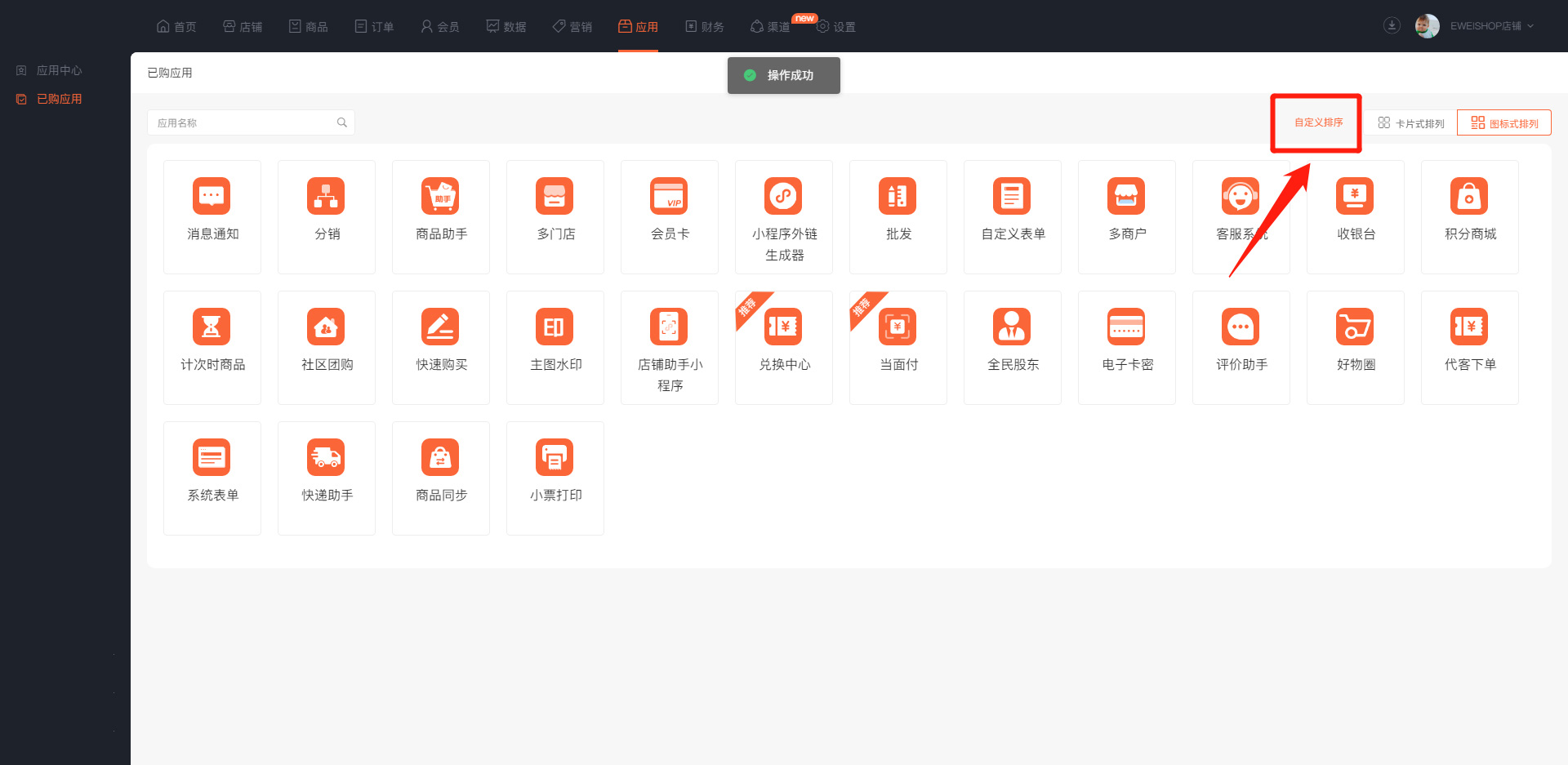Screen dimensions: 1568x765
Task: Expand the EWEISHOP店铺 account dropdown
Action: (x=1490, y=26)
